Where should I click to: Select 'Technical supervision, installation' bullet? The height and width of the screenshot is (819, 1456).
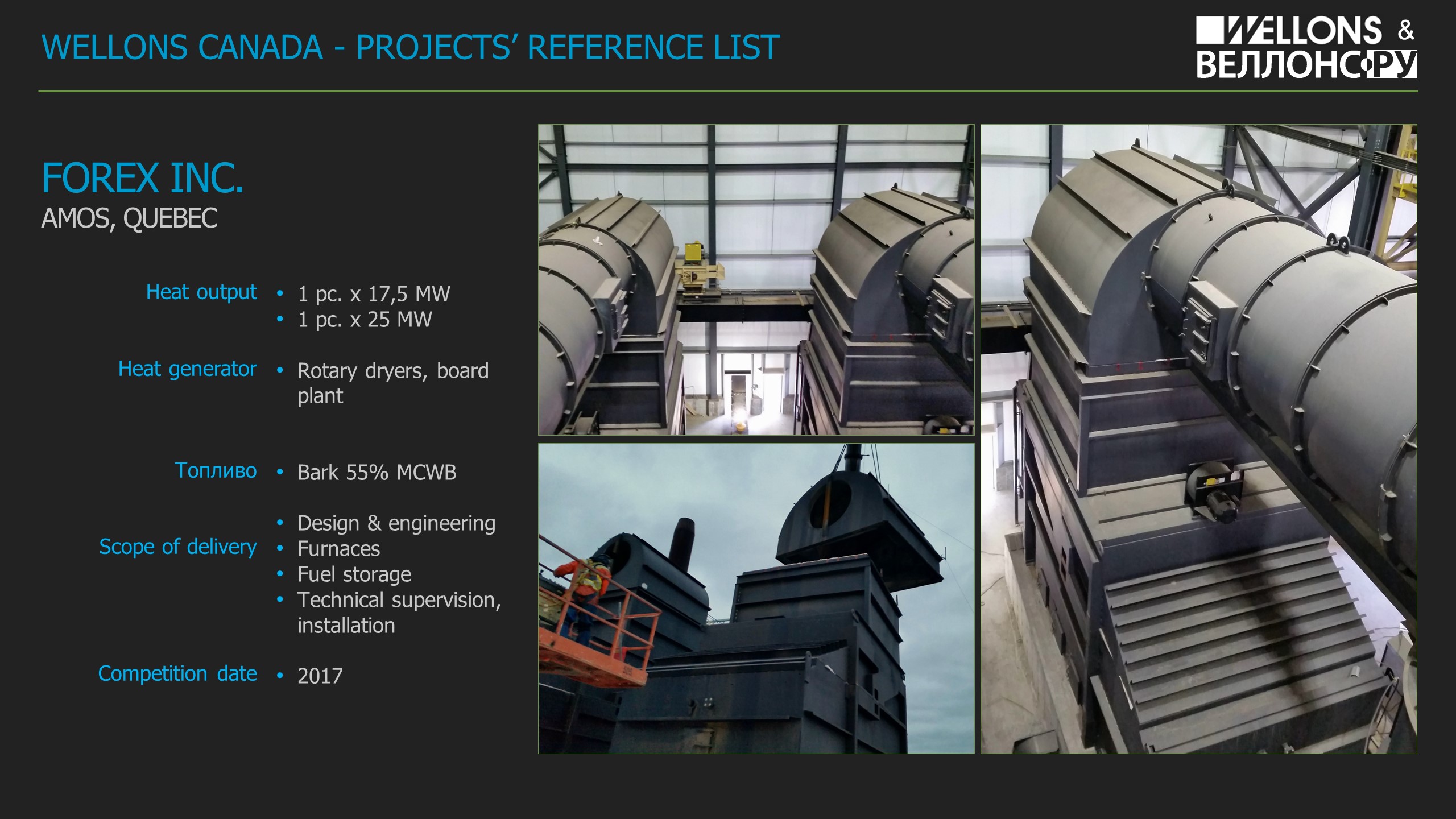pos(399,613)
